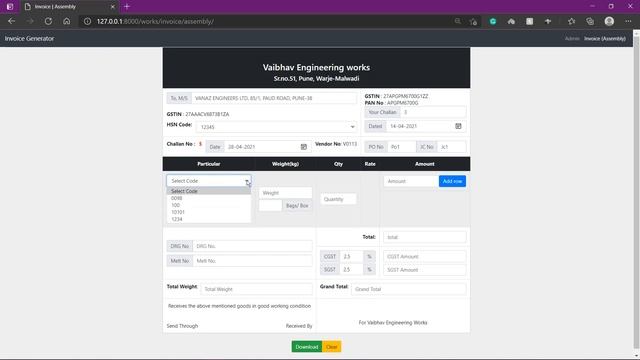Click the Challan Date field
This screenshot has height=360, width=640.
pyautogui.click(x=268, y=147)
